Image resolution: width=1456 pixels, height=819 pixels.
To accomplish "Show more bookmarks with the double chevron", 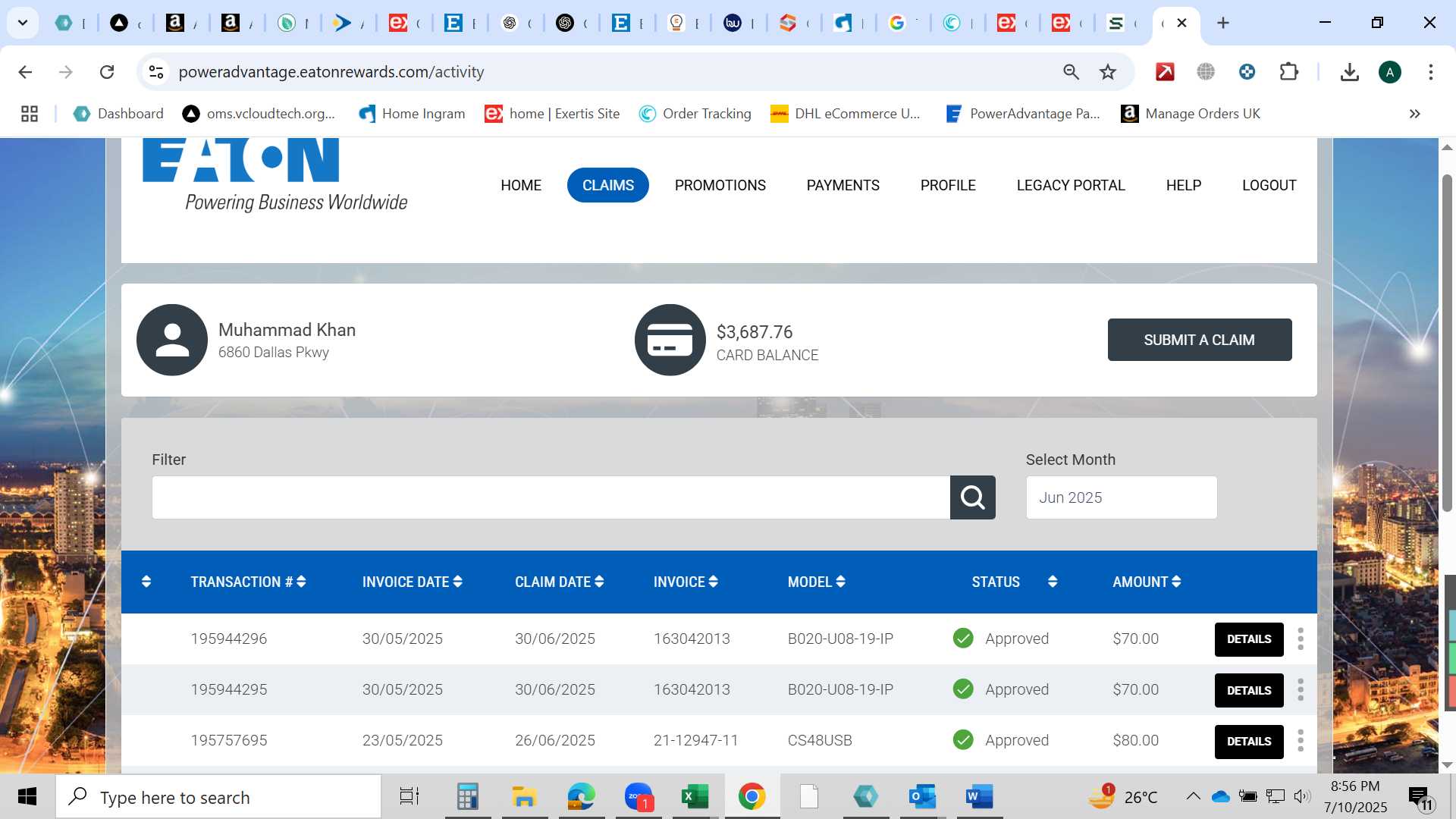I will [1414, 114].
